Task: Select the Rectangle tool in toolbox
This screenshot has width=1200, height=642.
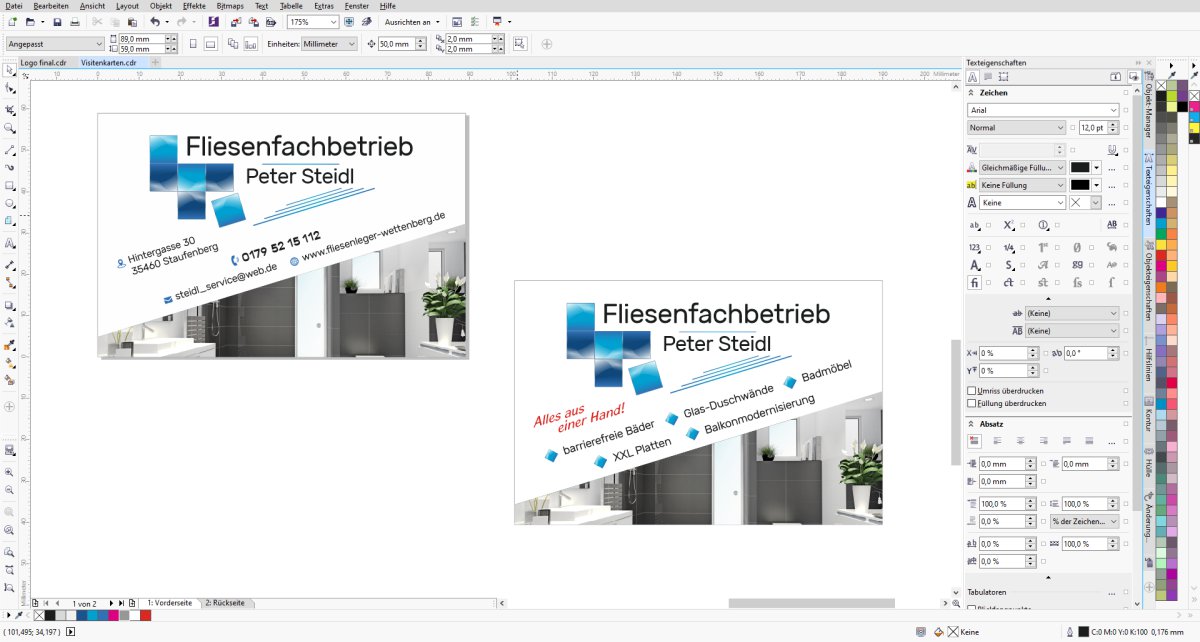Action: (x=10, y=185)
